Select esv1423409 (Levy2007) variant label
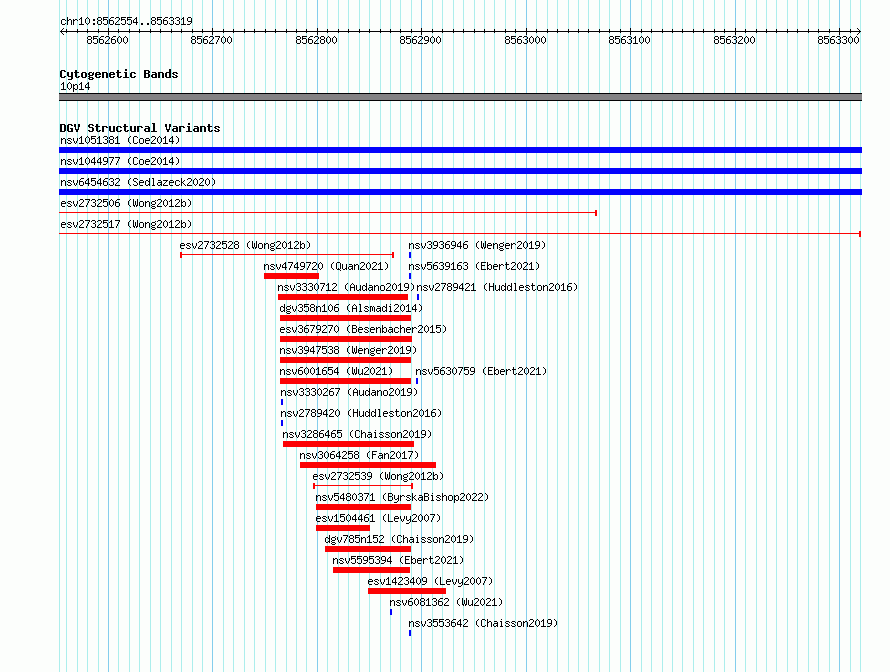The height and width of the screenshot is (672, 890). point(430,581)
